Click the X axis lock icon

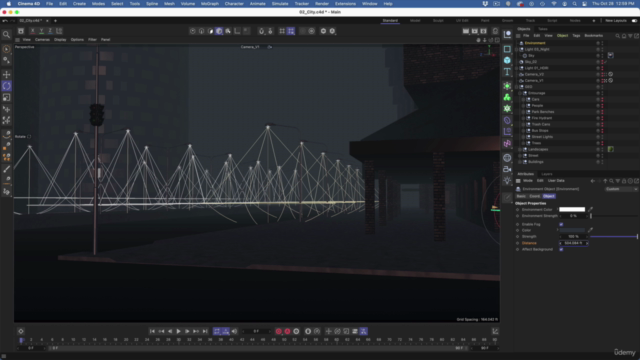[33, 31]
